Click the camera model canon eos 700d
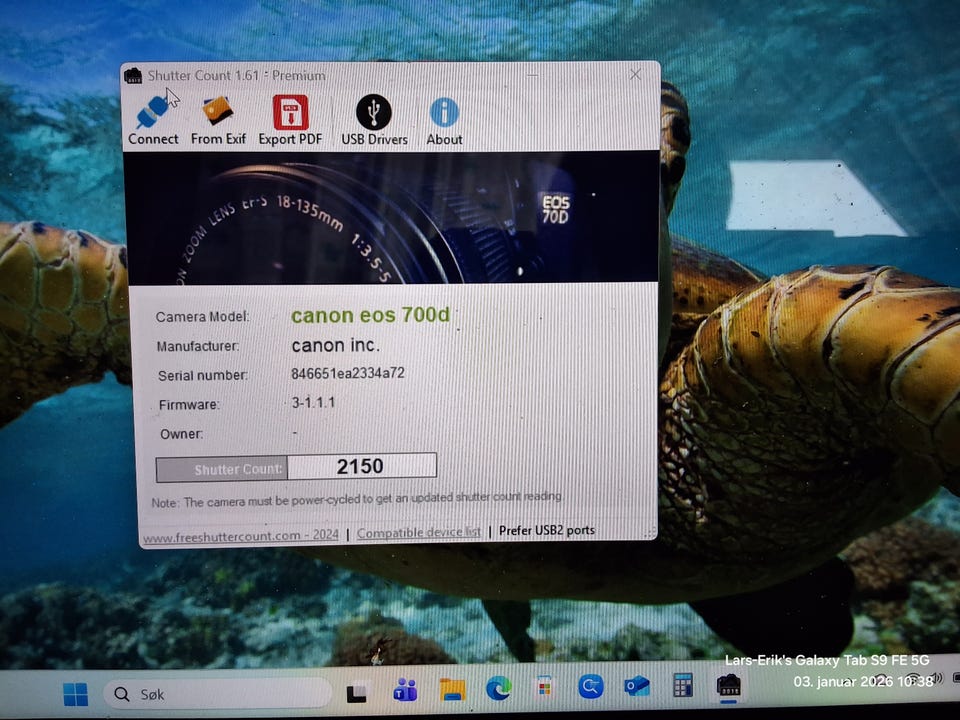Screen dimensions: 960x720 [x=370, y=315]
